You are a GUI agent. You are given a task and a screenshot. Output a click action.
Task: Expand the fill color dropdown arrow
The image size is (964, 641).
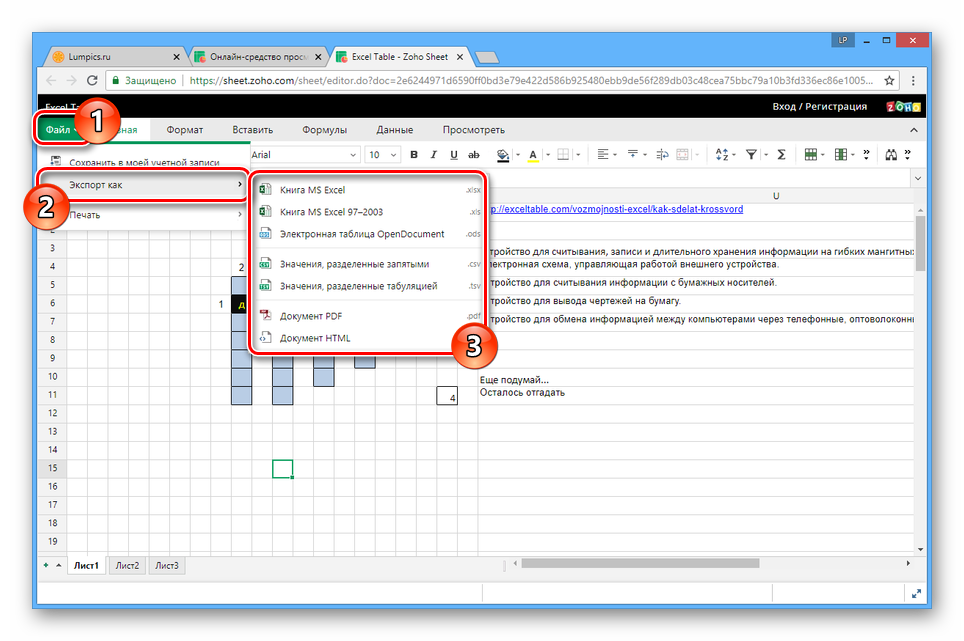tap(518, 155)
